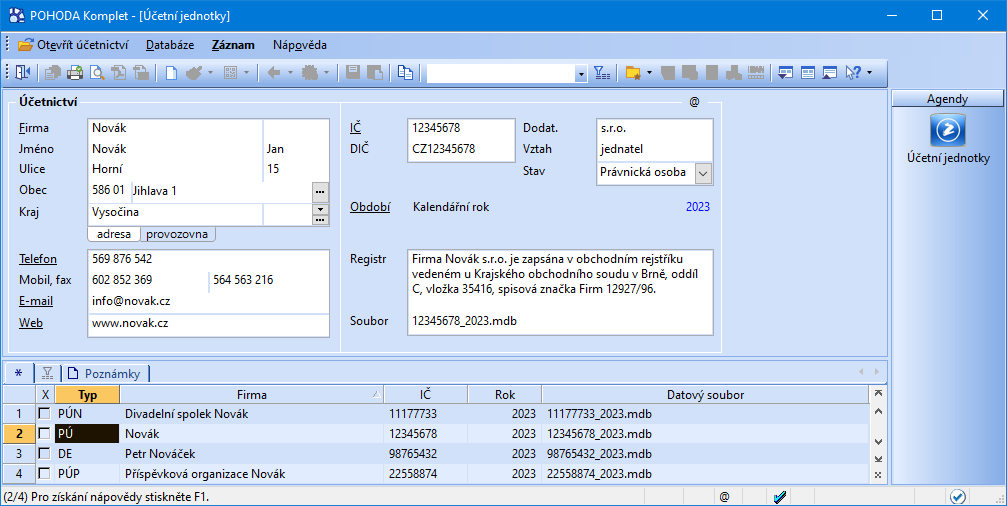This screenshot has height=506, width=1007.
Task: Select the Petr Nováček table row
Action: point(435,453)
